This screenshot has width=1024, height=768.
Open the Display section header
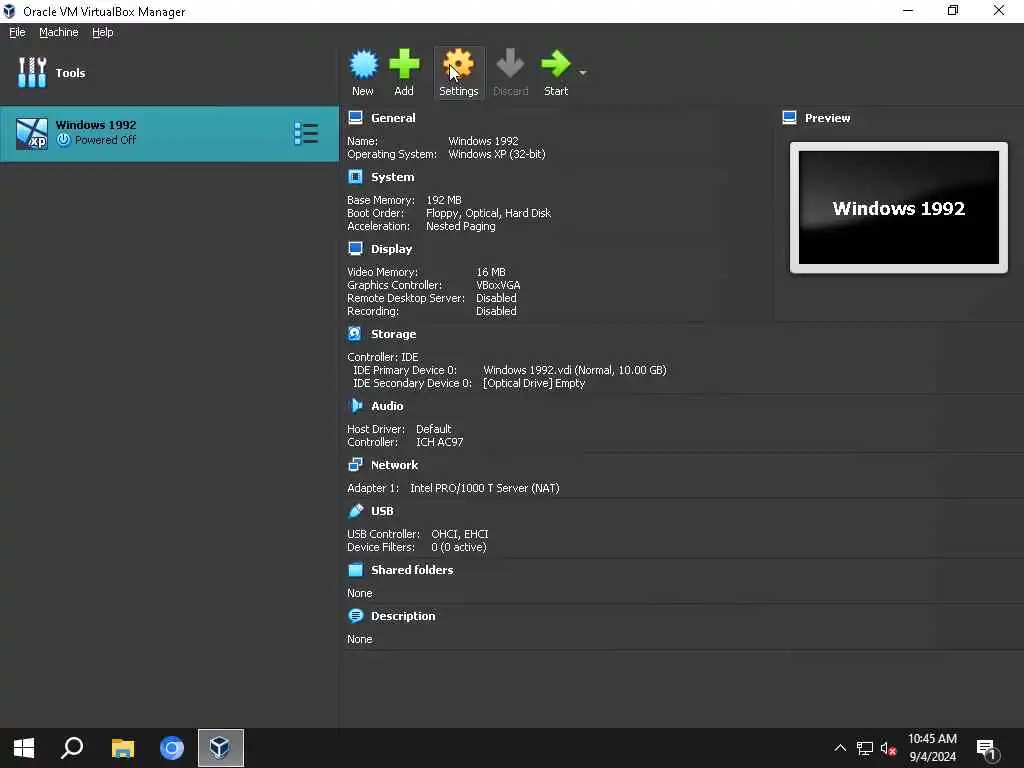[391, 249]
